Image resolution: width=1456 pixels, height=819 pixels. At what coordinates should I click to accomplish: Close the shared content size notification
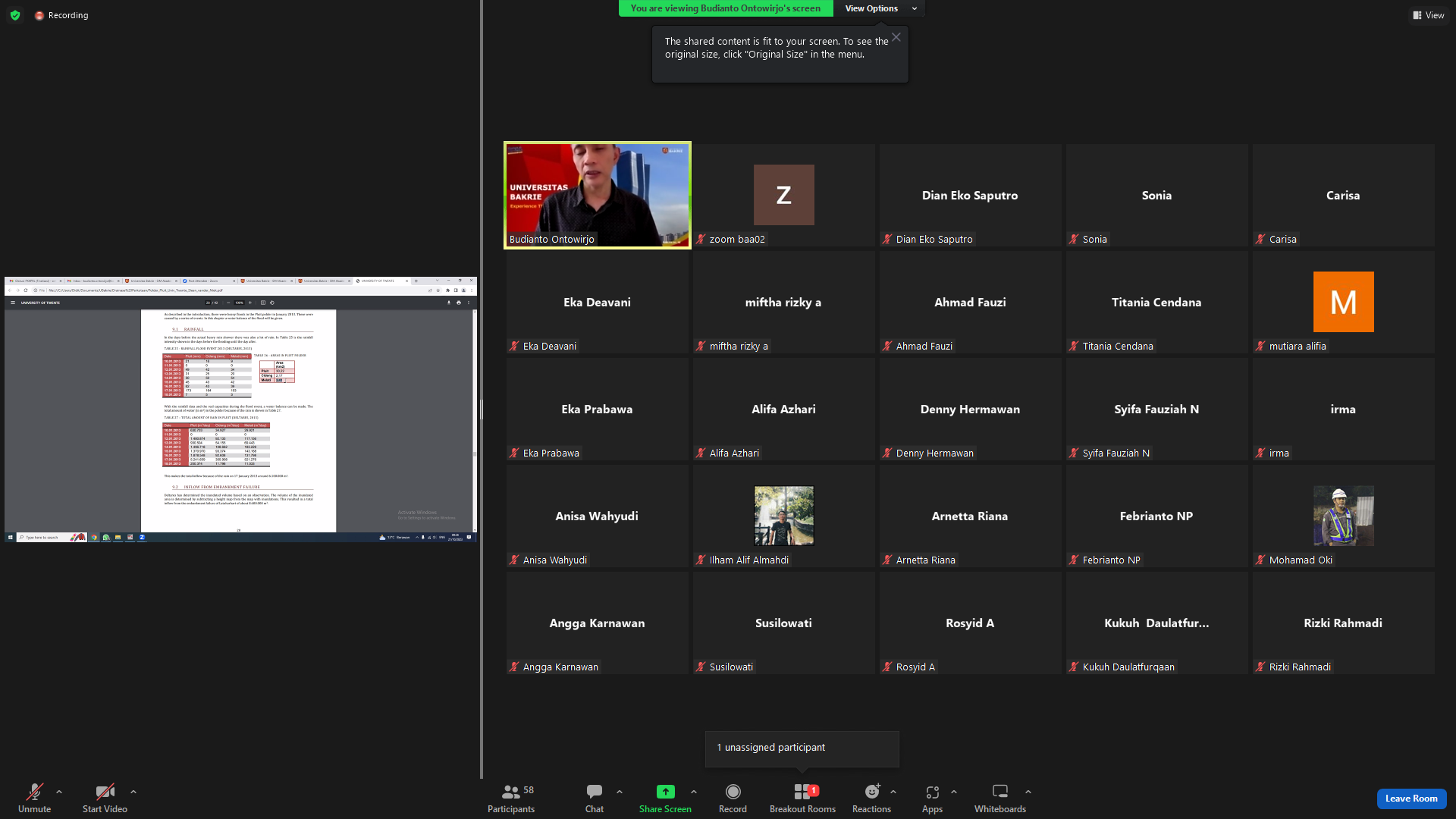click(896, 37)
